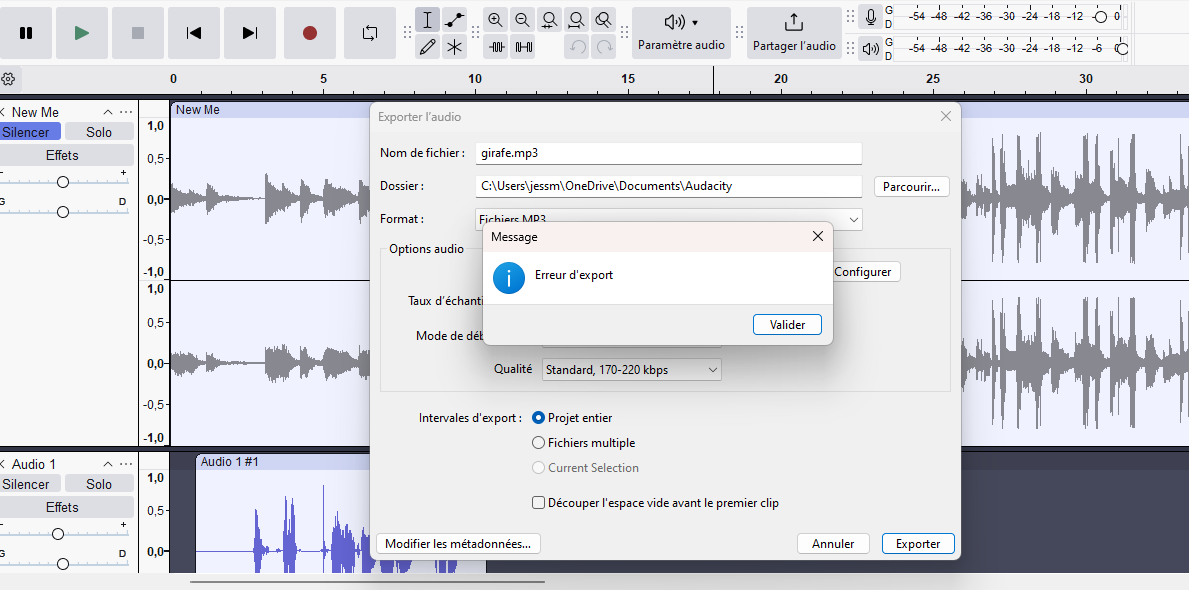Viewport: 1189px width, 590px height.
Task: Skip to the project start
Action: coord(194,33)
